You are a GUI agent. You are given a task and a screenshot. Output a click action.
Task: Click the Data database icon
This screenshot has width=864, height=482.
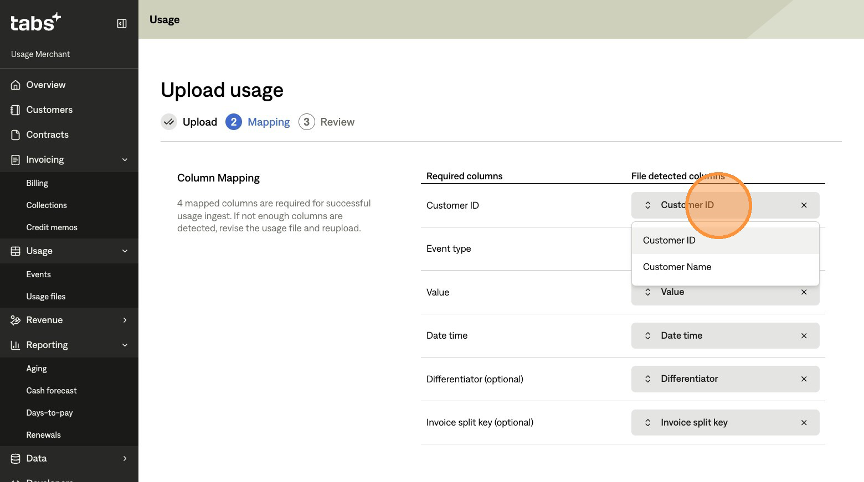(15, 459)
